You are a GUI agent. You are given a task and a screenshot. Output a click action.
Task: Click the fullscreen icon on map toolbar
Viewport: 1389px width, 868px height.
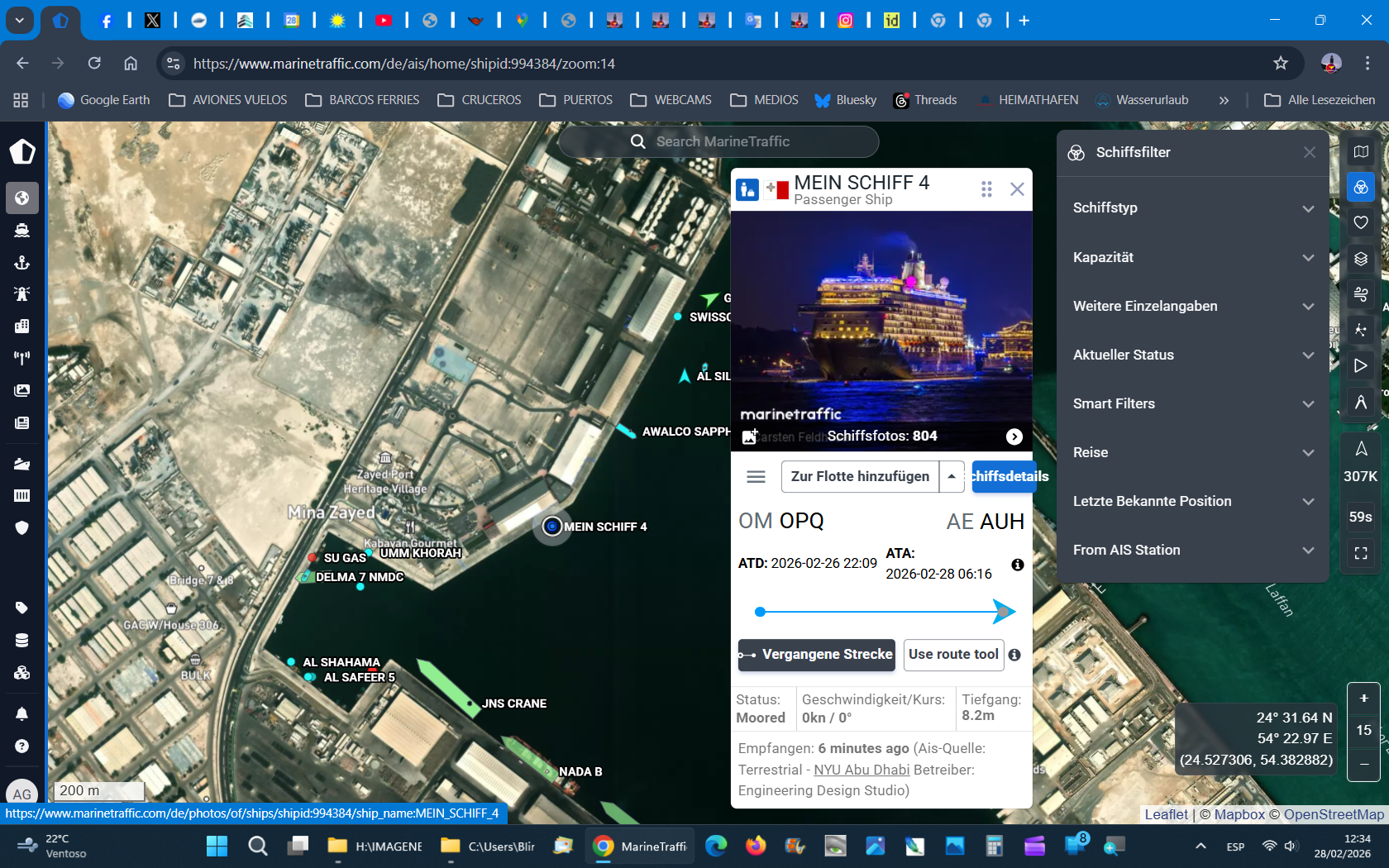pos(1360,553)
